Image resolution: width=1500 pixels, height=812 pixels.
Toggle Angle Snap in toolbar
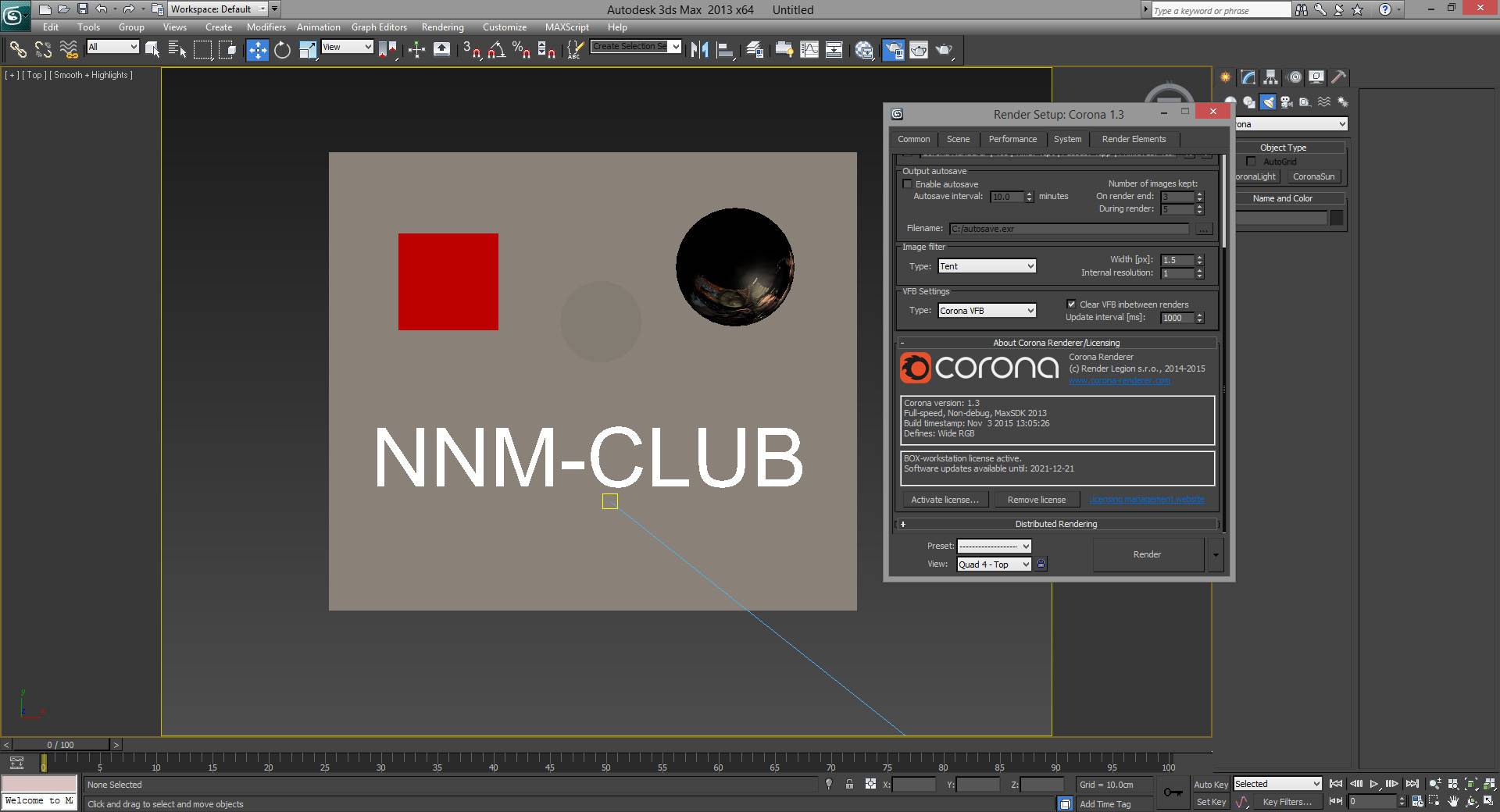point(496,50)
